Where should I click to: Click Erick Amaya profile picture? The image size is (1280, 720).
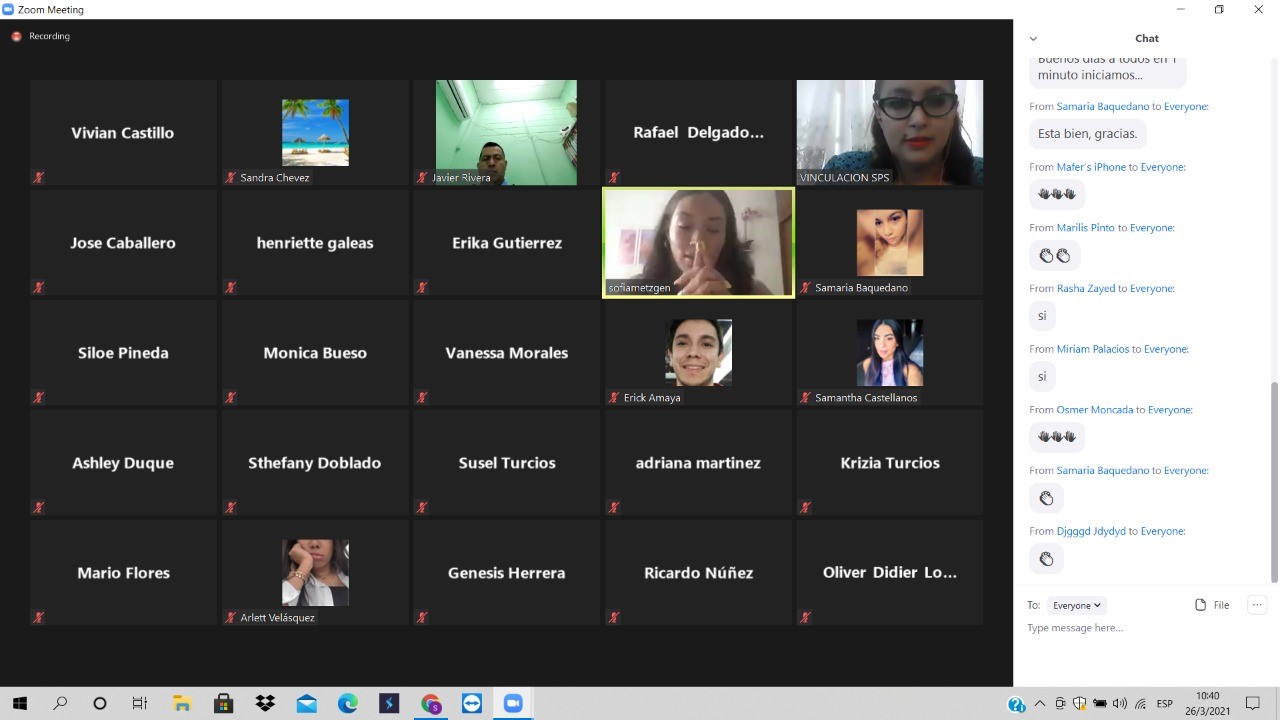(x=698, y=352)
